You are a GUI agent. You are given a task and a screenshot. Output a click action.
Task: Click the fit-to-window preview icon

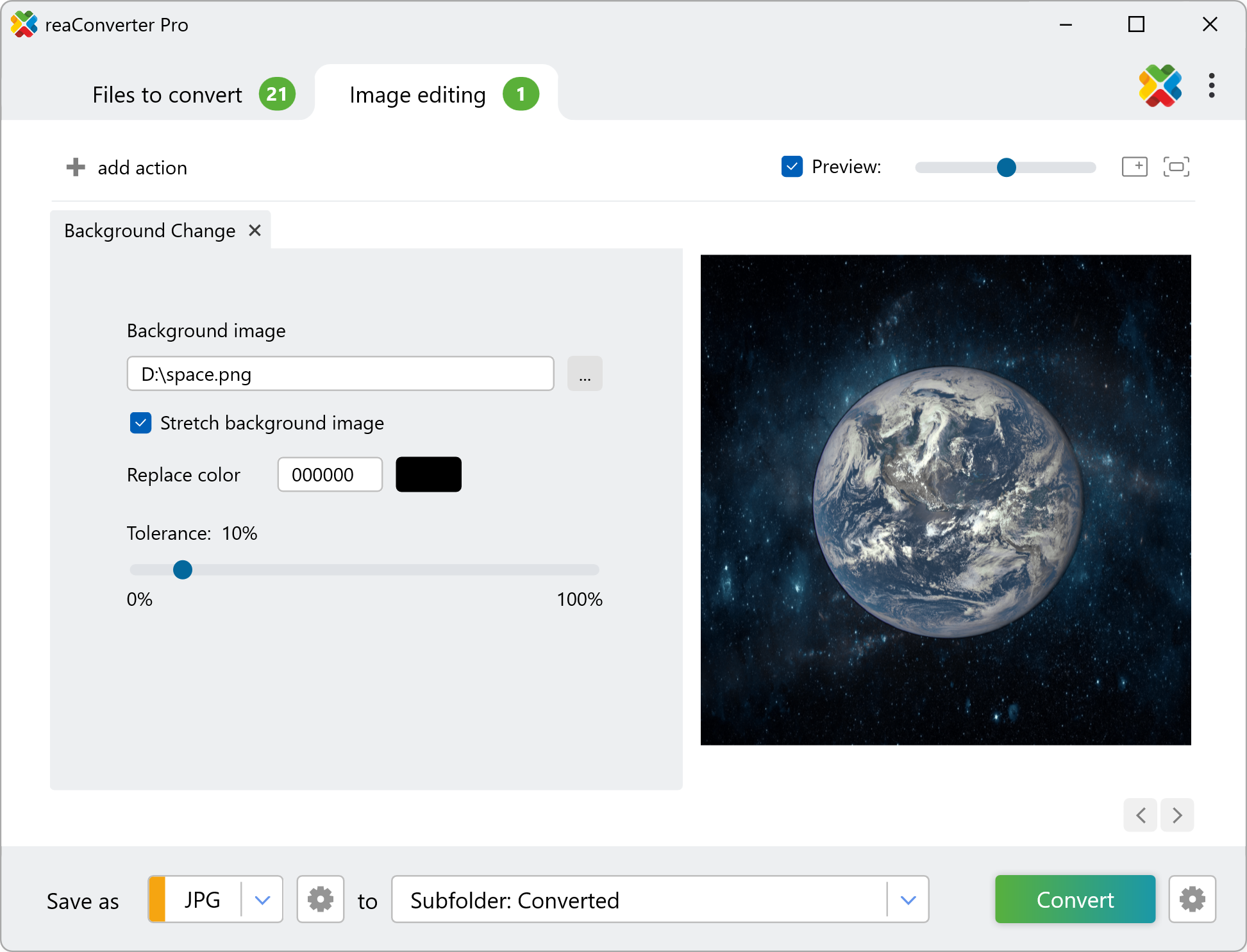click(1176, 167)
